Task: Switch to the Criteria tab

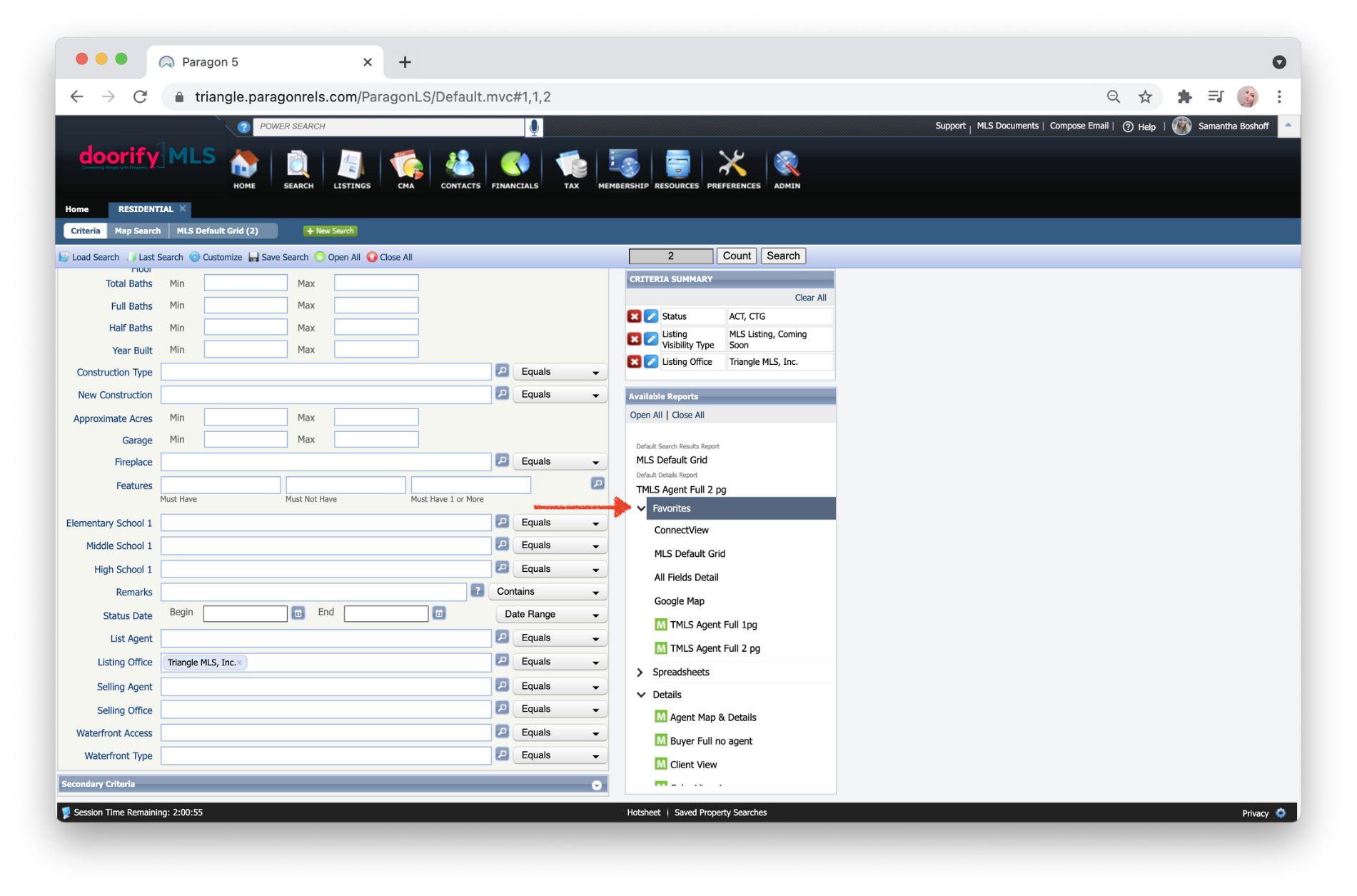Action: pos(85,231)
